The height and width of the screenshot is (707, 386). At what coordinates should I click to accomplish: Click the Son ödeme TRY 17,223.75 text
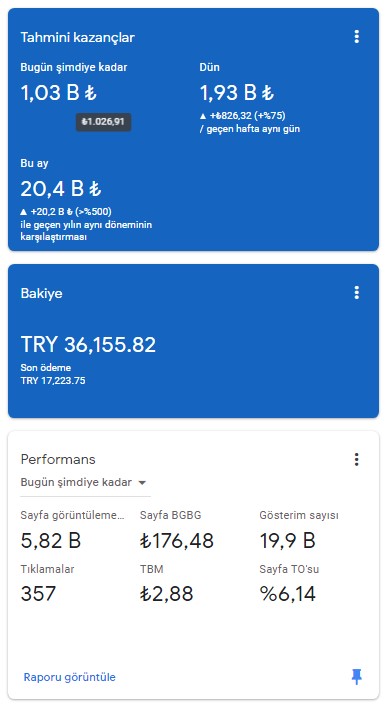[53, 374]
